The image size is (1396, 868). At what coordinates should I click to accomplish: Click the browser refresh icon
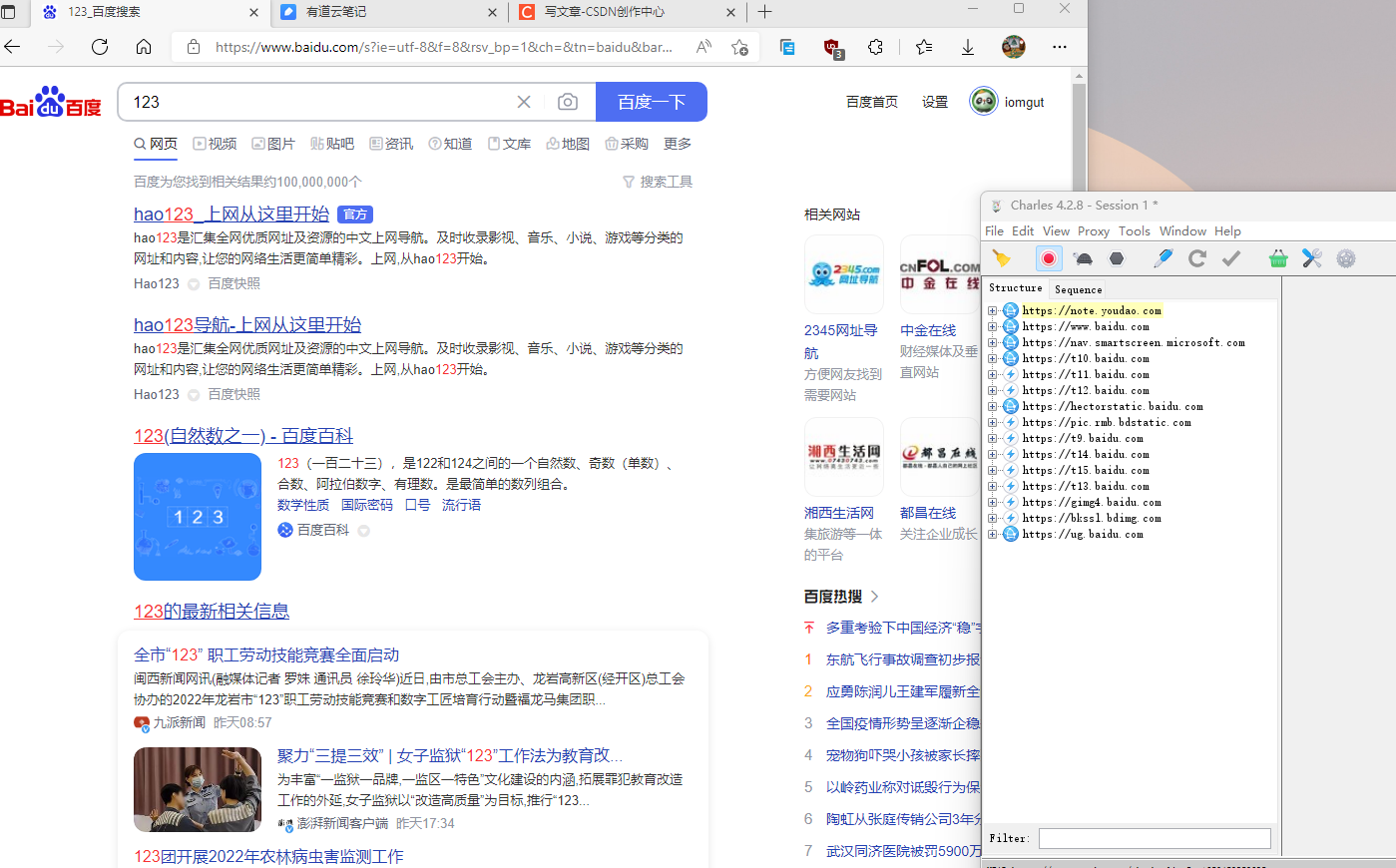click(x=100, y=47)
